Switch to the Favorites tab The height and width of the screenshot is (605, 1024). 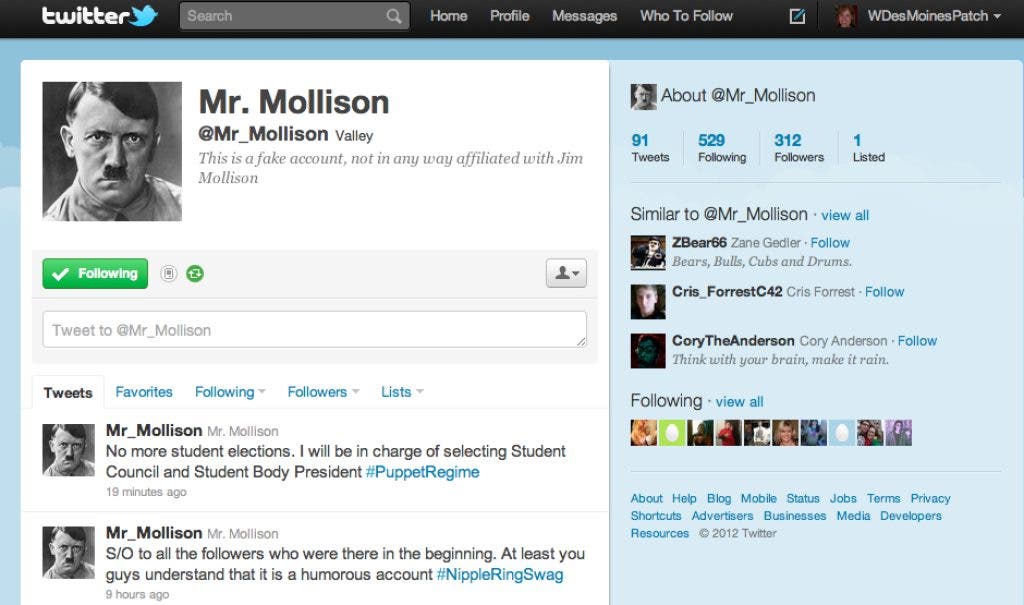click(144, 392)
